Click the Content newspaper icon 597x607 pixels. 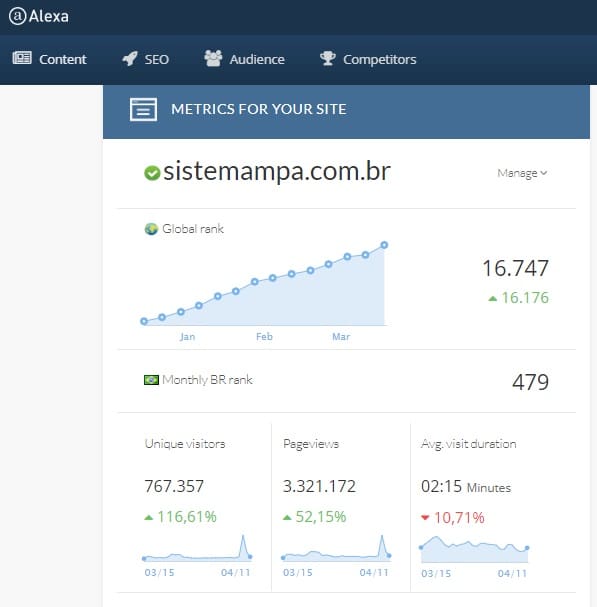pyautogui.click(x=22, y=58)
